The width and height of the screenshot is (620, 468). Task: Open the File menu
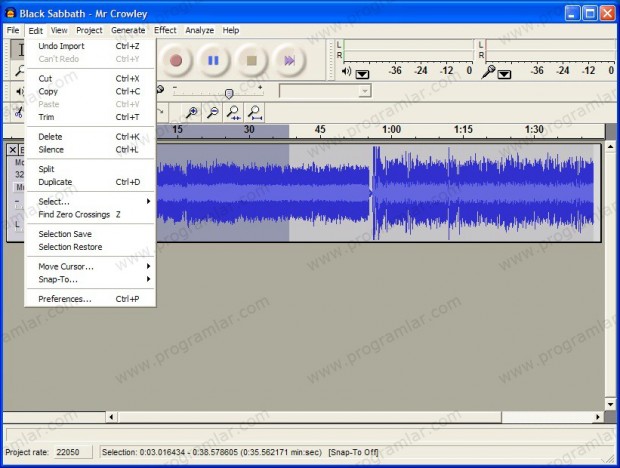[13, 30]
